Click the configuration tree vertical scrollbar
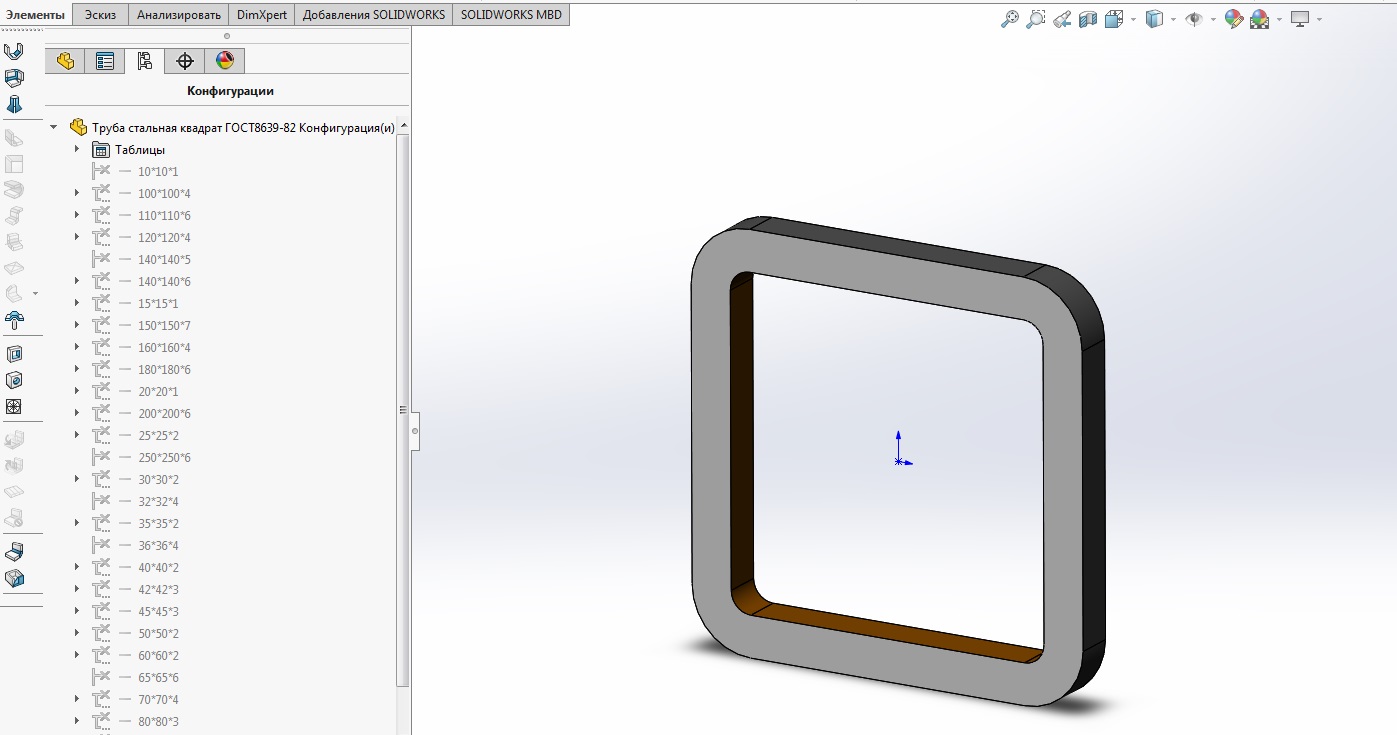Viewport: 1397px width, 735px height. [x=403, y=410]
